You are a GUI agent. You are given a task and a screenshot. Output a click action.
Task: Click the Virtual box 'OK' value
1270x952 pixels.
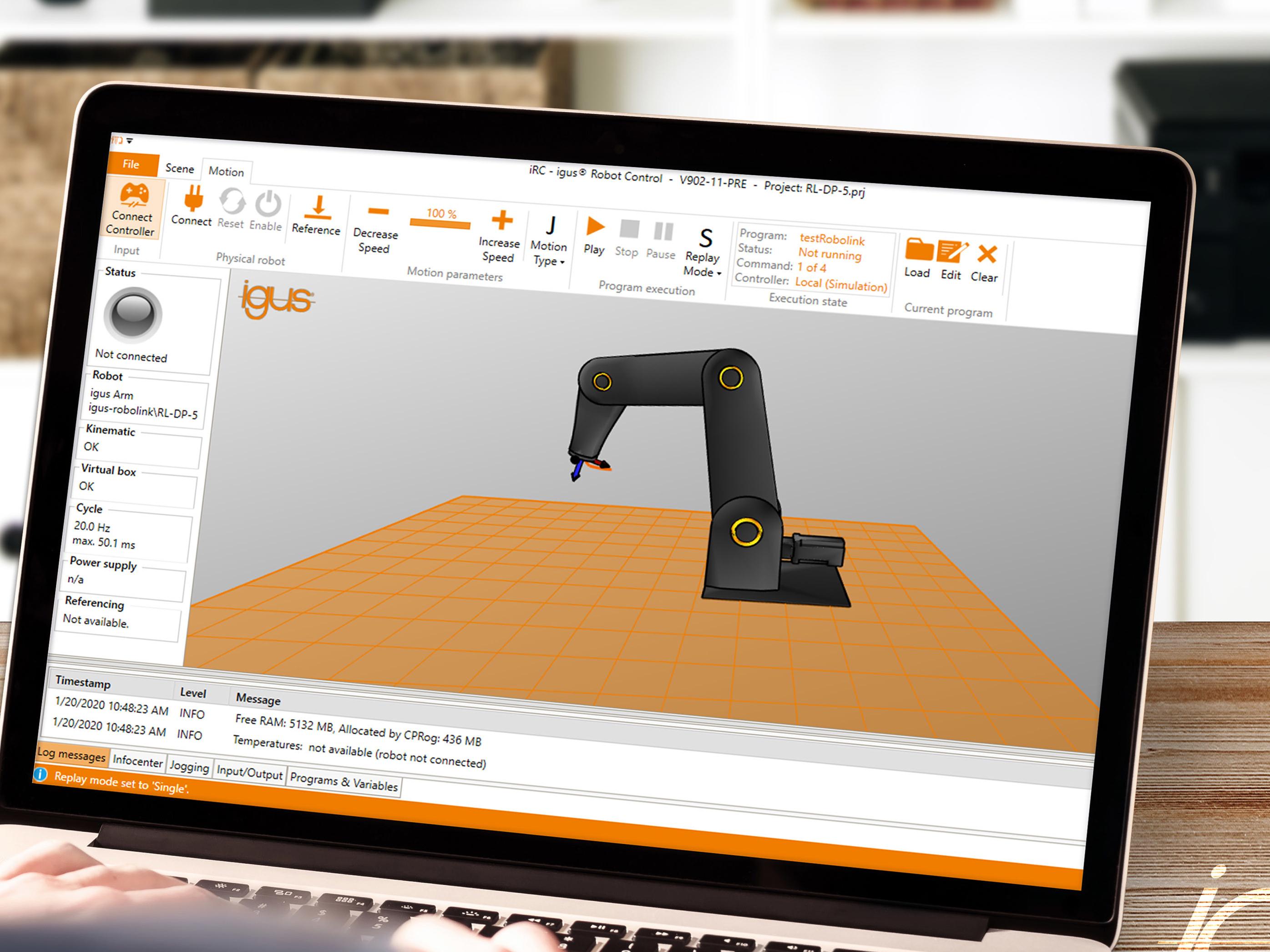[x=87, y=486]
